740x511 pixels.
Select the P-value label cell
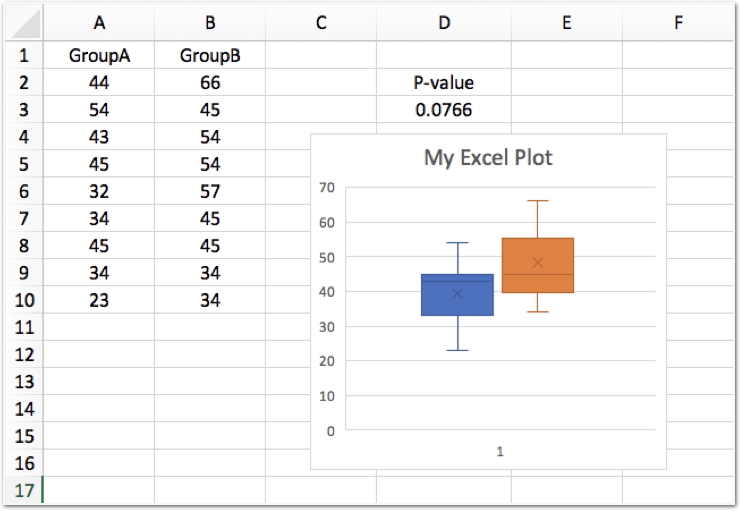coord(444,83)
